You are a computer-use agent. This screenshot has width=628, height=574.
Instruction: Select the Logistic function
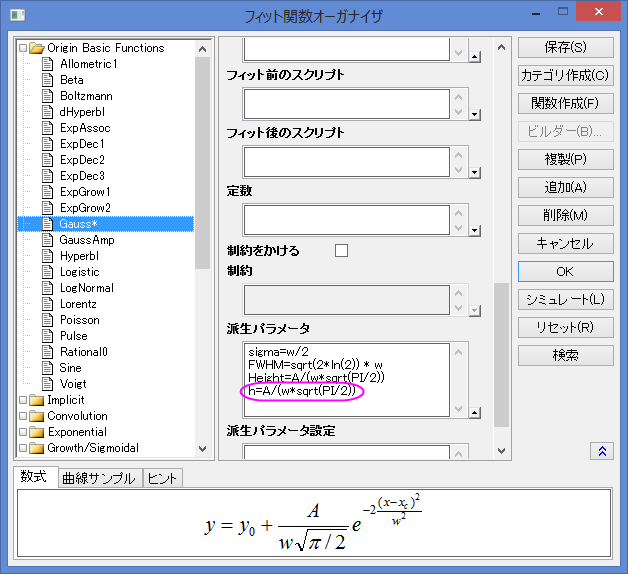pos(79,272)
